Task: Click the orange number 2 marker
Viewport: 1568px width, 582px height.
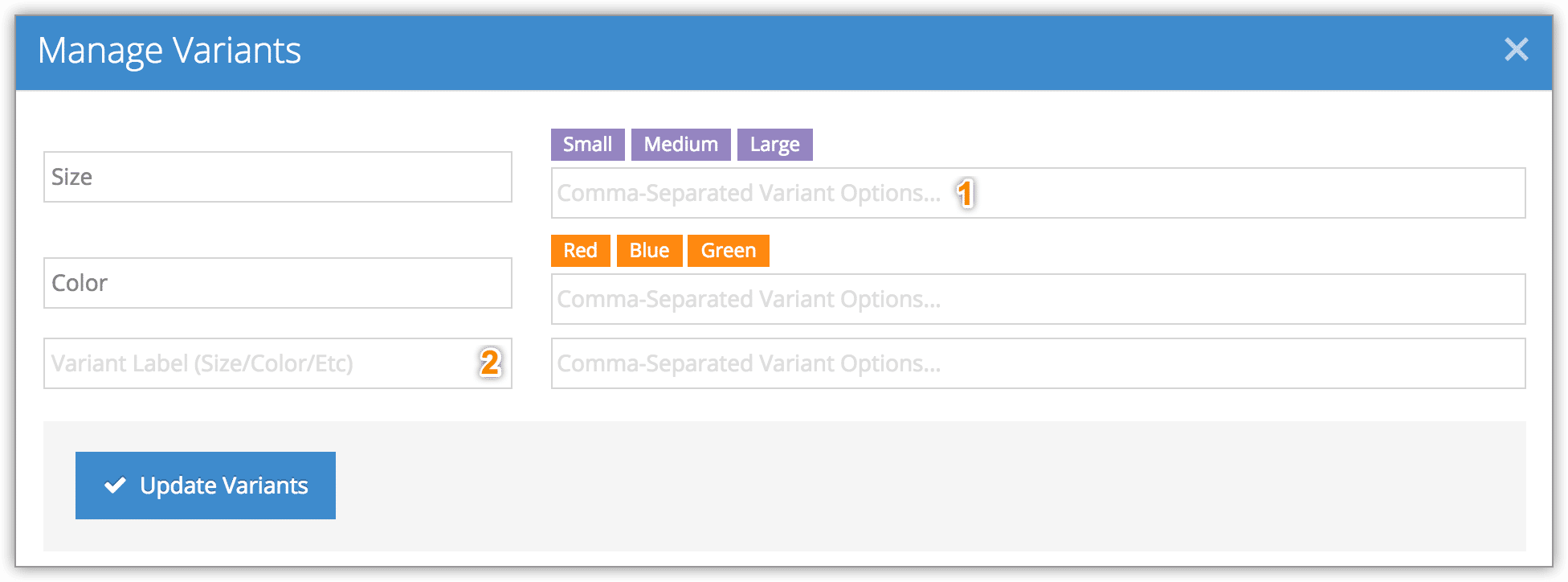Action: coord(490,363)
